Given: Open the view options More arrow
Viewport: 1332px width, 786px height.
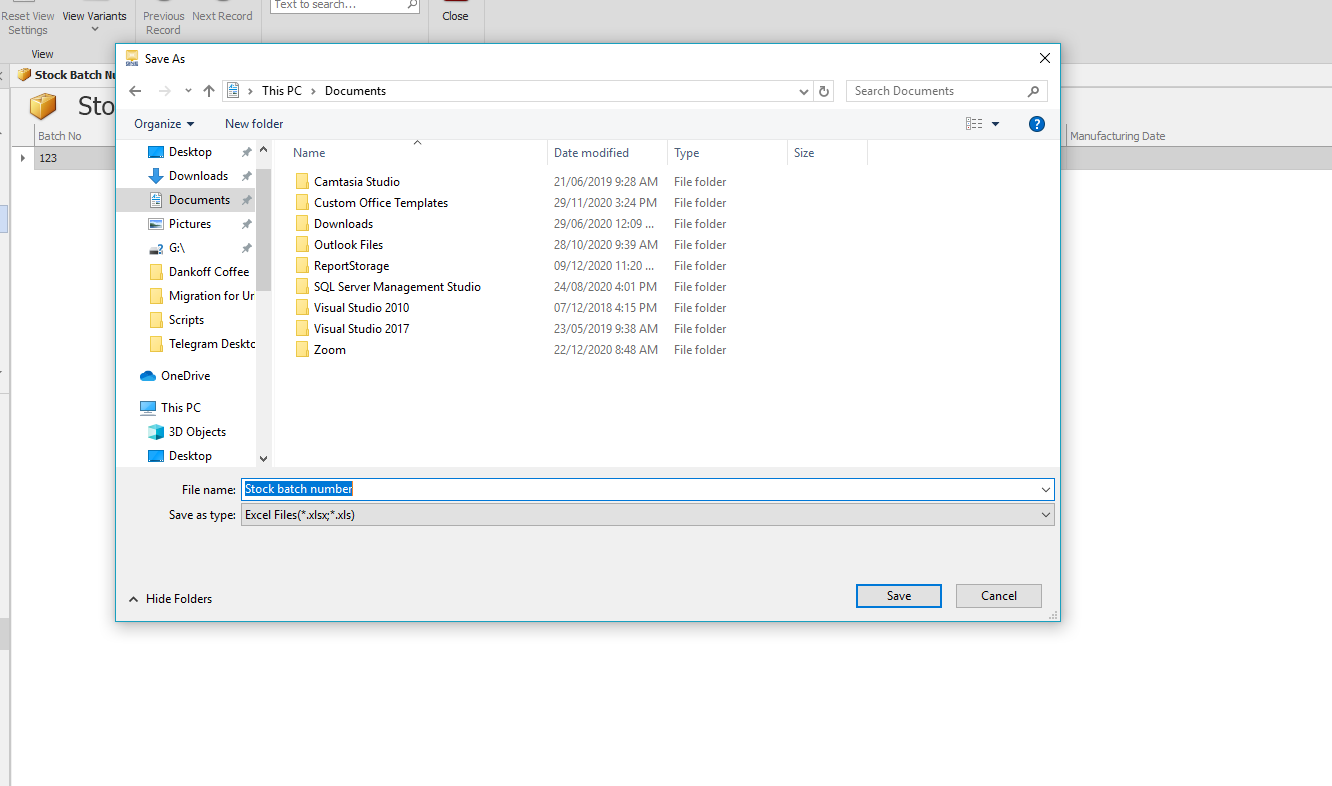Looking at the screenshot, I should (995, 124).
